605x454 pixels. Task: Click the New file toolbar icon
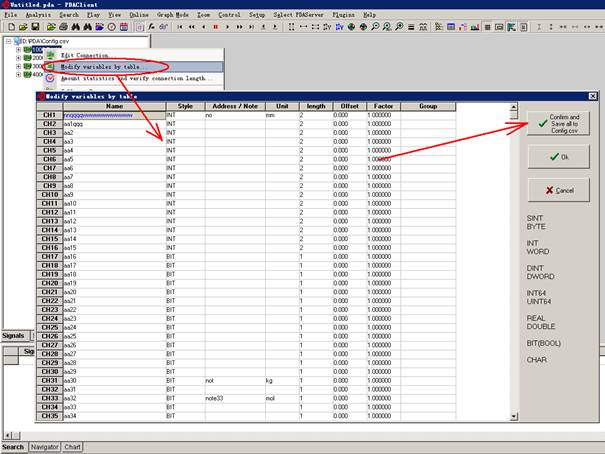tap(8, 27)
